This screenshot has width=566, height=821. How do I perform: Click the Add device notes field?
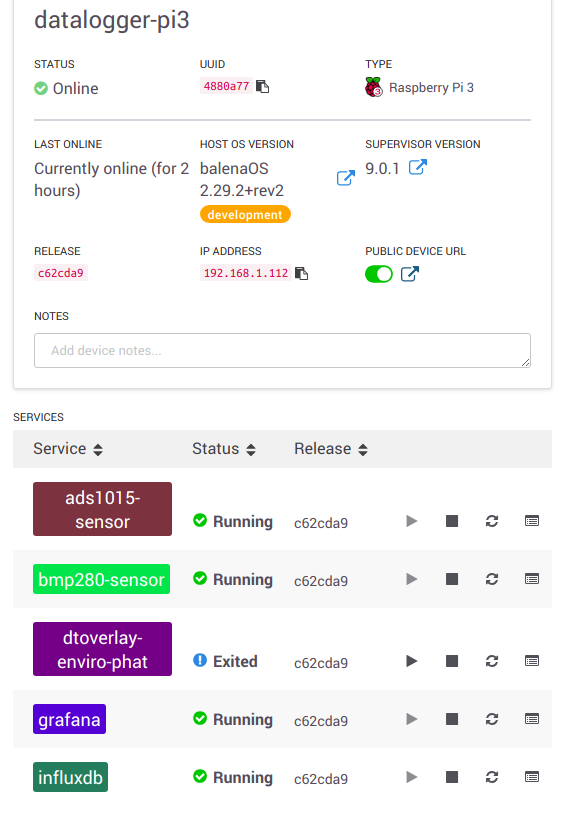tap(282, 350)
